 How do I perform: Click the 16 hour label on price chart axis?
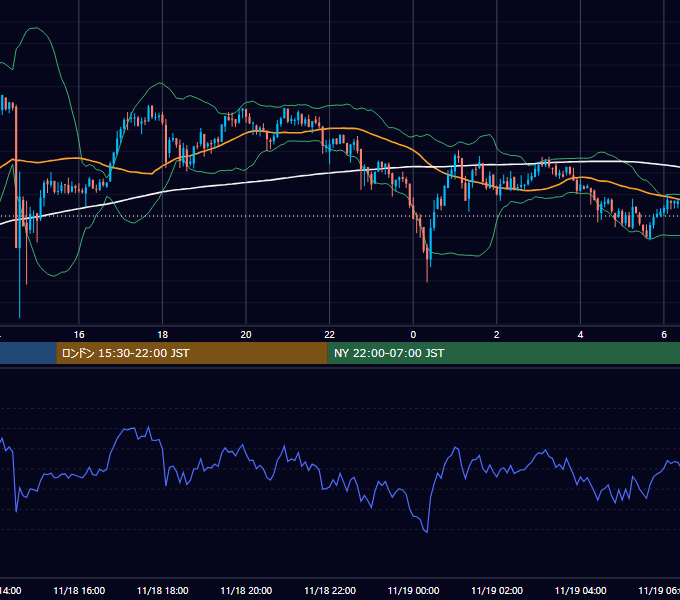[x=79, y=335]
